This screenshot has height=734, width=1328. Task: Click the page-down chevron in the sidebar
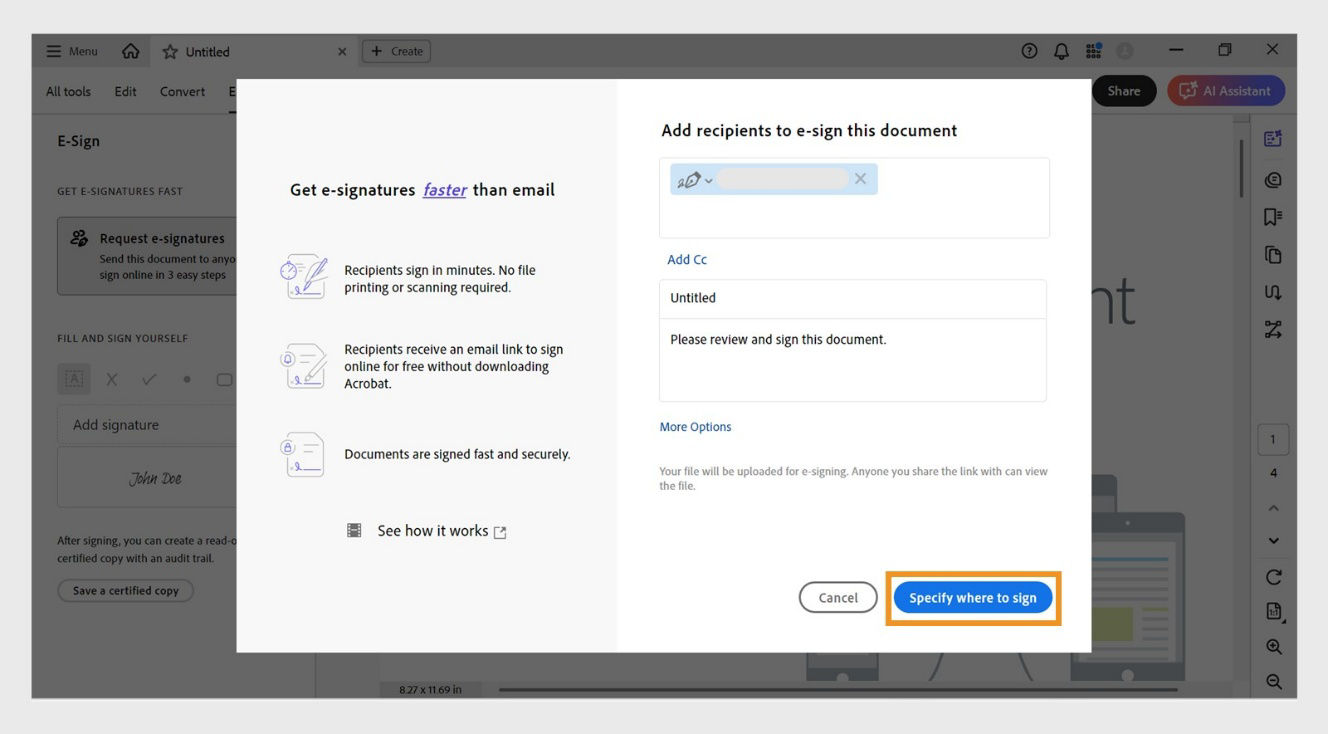(1272, 540)
